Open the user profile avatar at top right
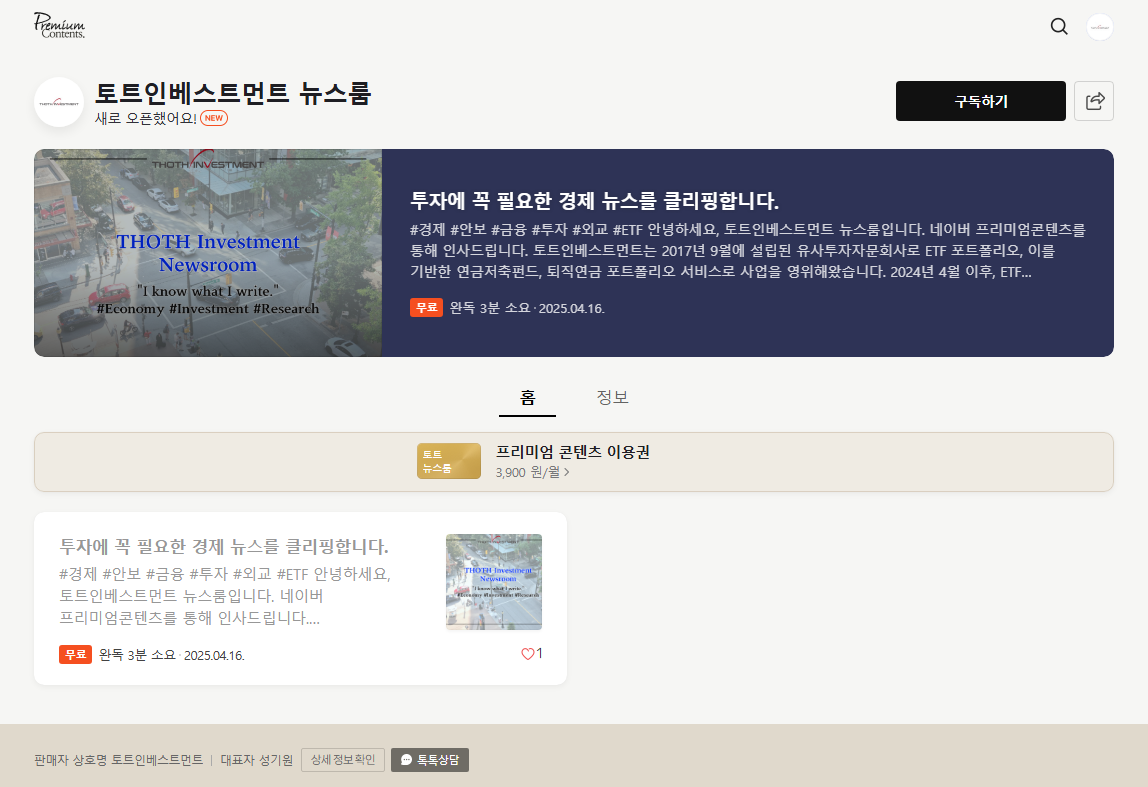1148x787 pixels. click(1099, 27)
